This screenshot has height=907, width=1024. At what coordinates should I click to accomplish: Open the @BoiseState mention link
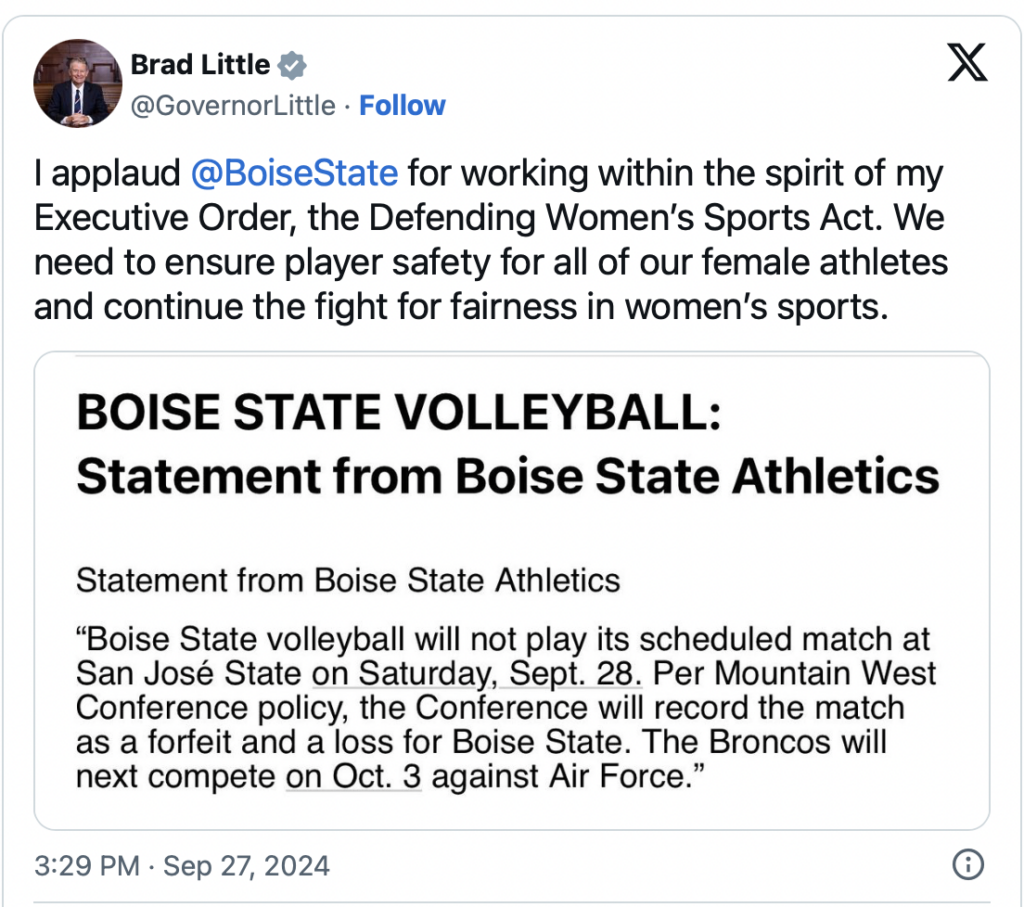point(294,174)
